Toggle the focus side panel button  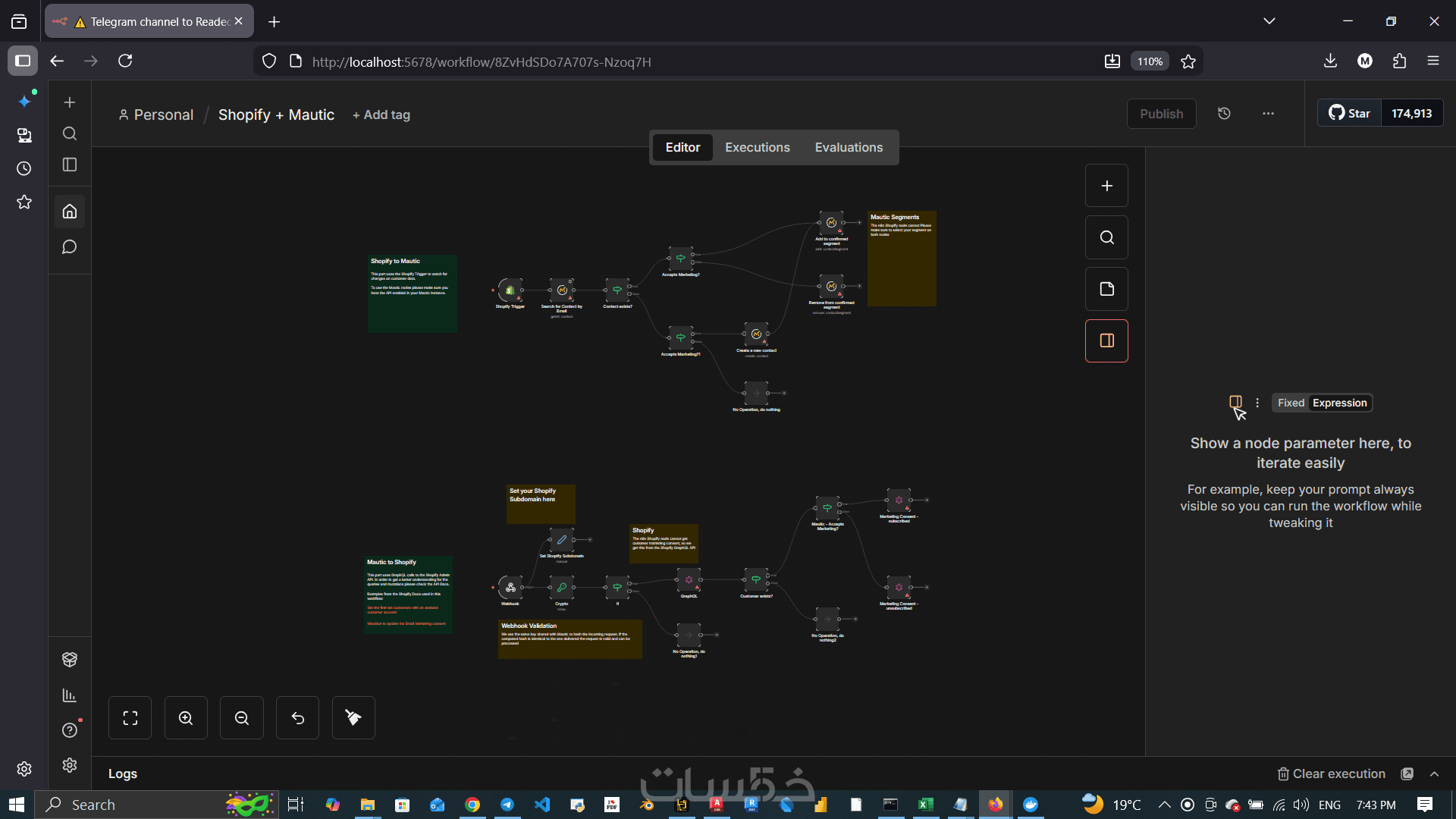(1106, 340)
